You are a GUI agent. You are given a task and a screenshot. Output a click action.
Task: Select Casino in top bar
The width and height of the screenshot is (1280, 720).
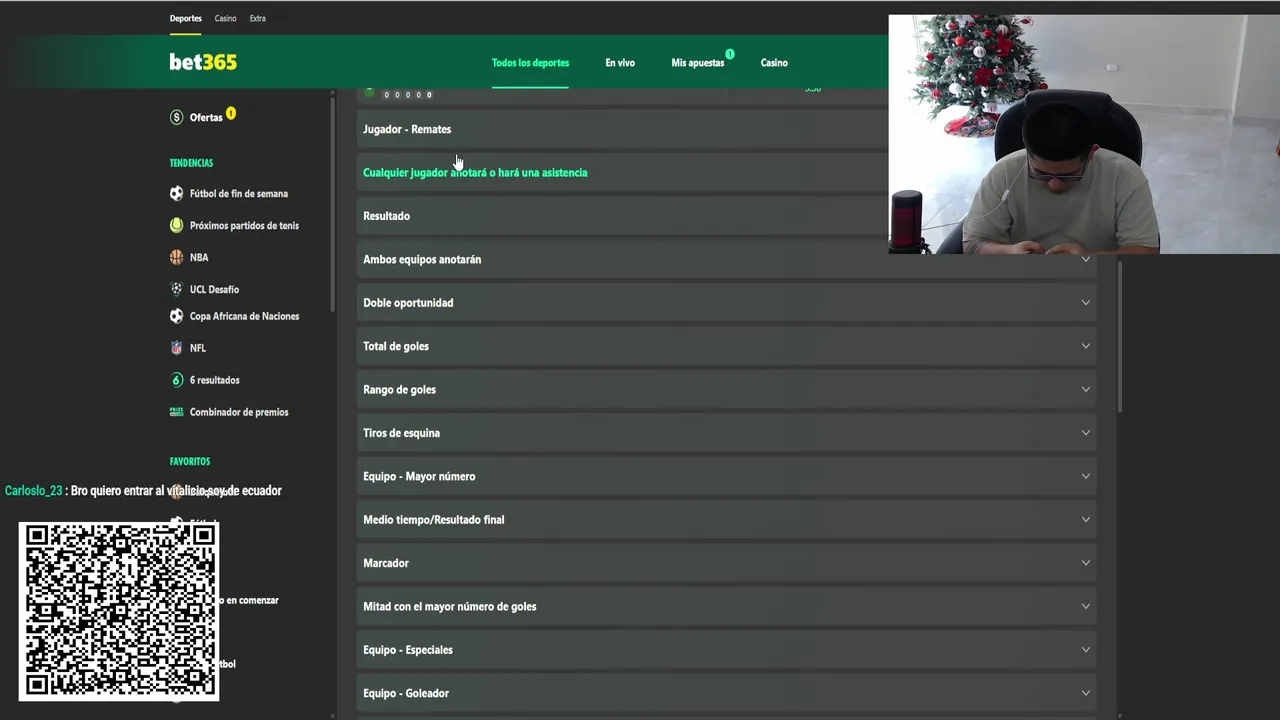[226, 18]
